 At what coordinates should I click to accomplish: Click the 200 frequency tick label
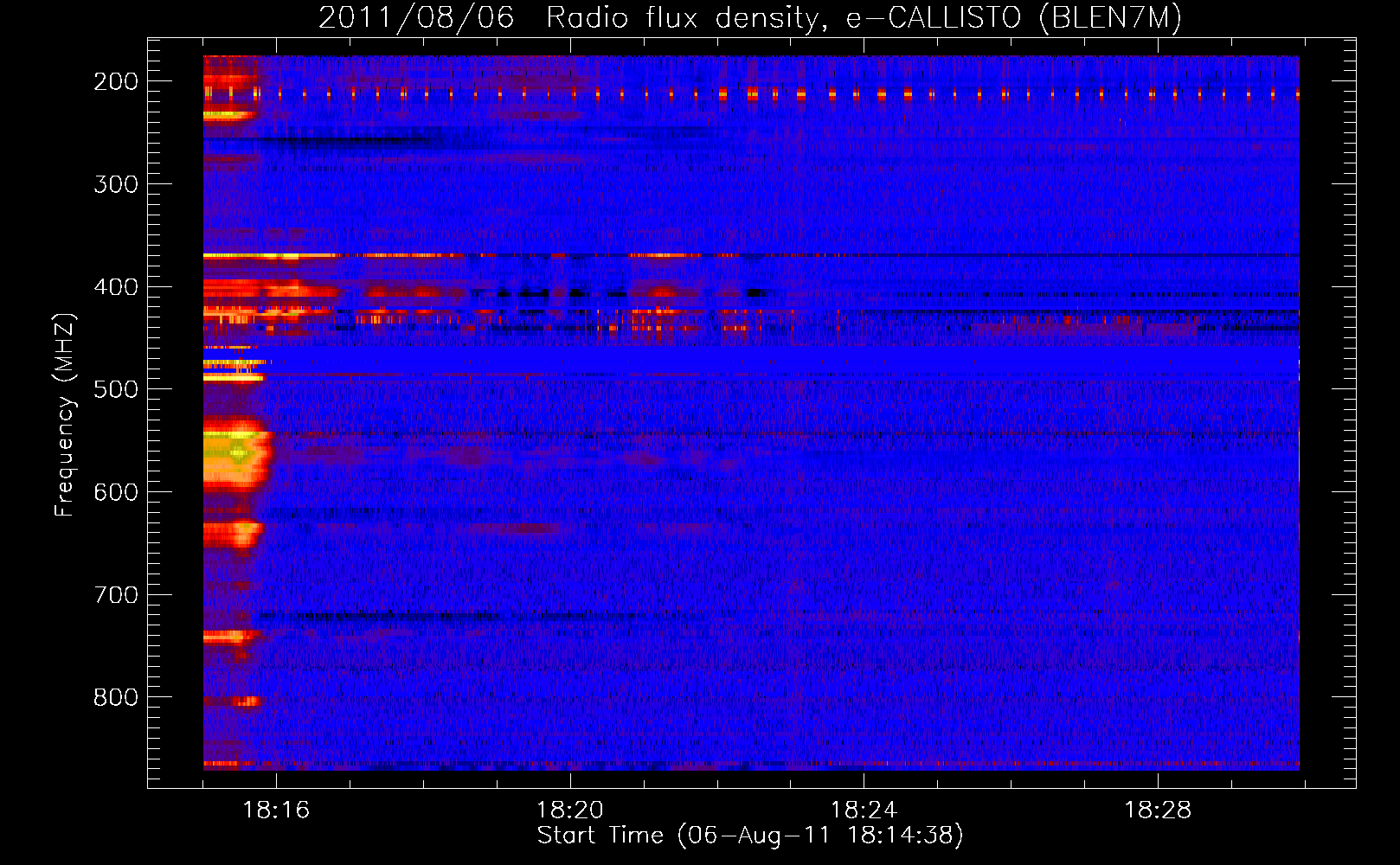click(x=116, y=81)
